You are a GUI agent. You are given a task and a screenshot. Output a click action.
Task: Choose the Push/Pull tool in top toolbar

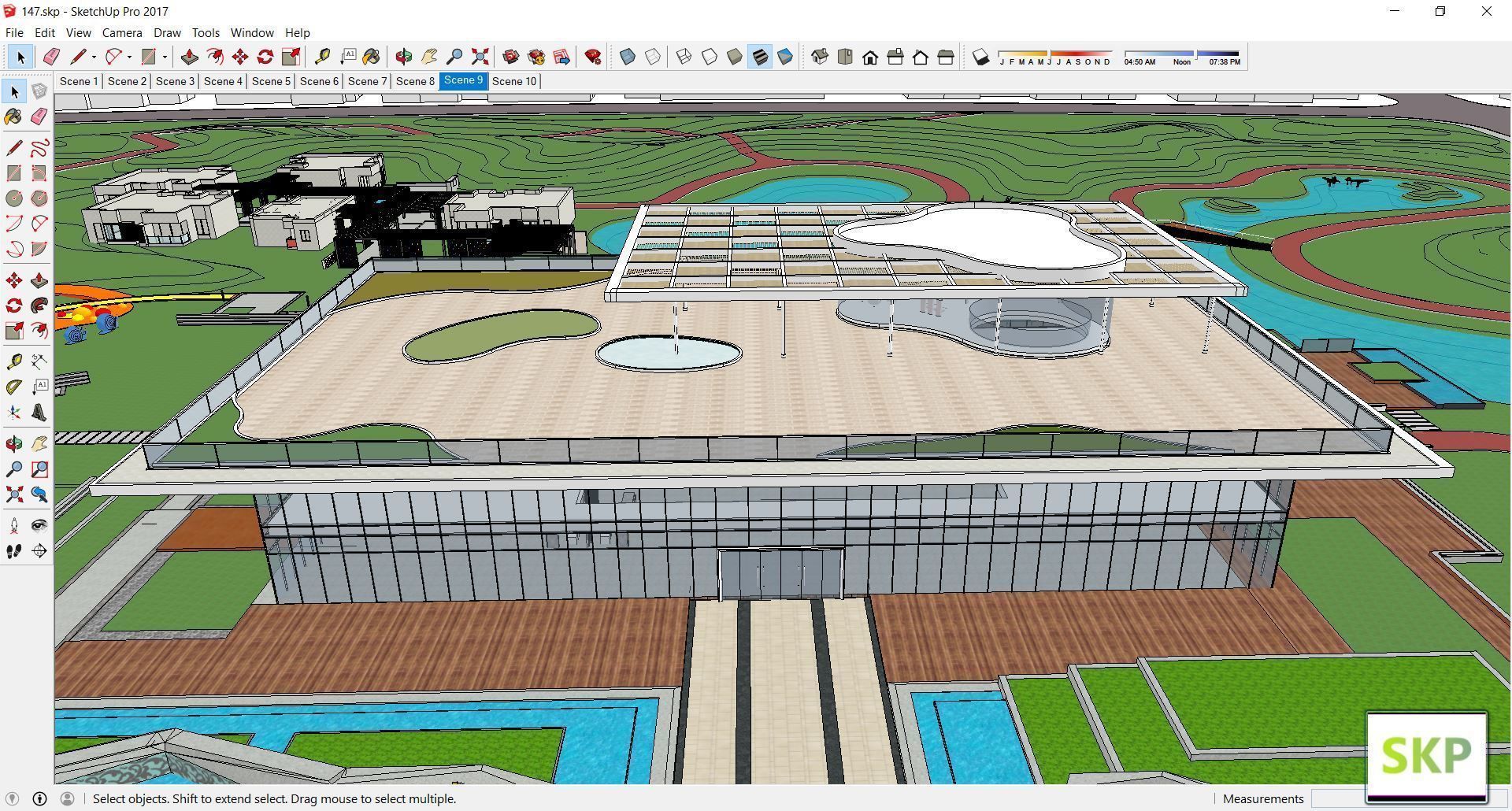click(189, 57)
